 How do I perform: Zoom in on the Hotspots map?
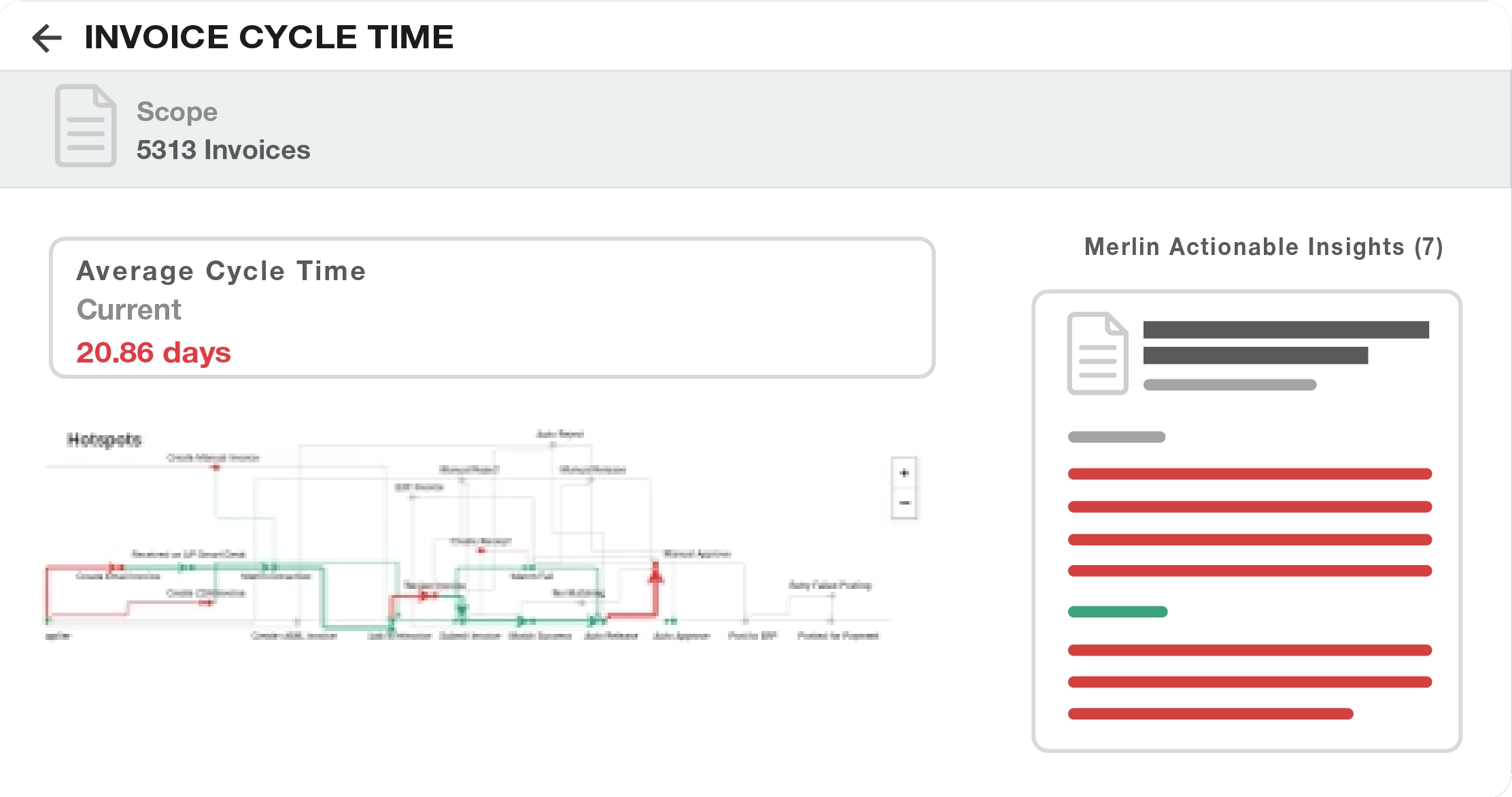pyautogui.click(x=904, y=473)
